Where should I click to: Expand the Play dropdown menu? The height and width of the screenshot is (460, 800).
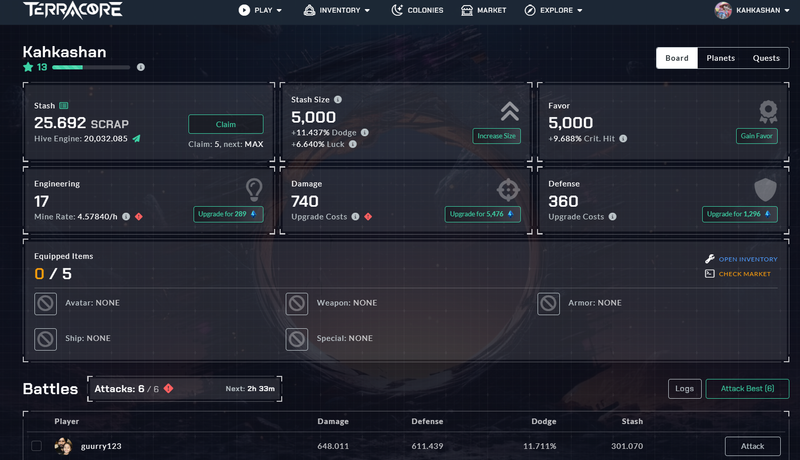click(x=260, y=10)
